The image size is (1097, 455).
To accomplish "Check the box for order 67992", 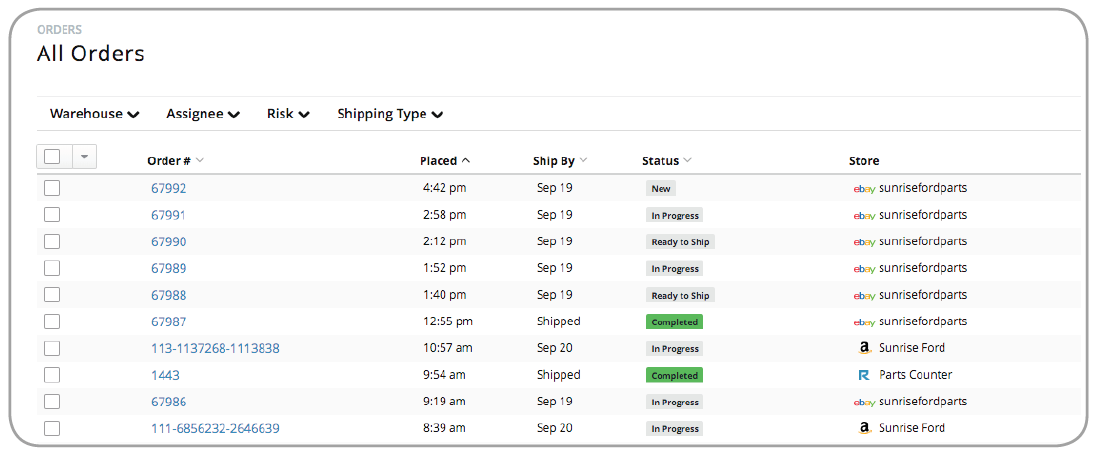I will tap(52, 188).
